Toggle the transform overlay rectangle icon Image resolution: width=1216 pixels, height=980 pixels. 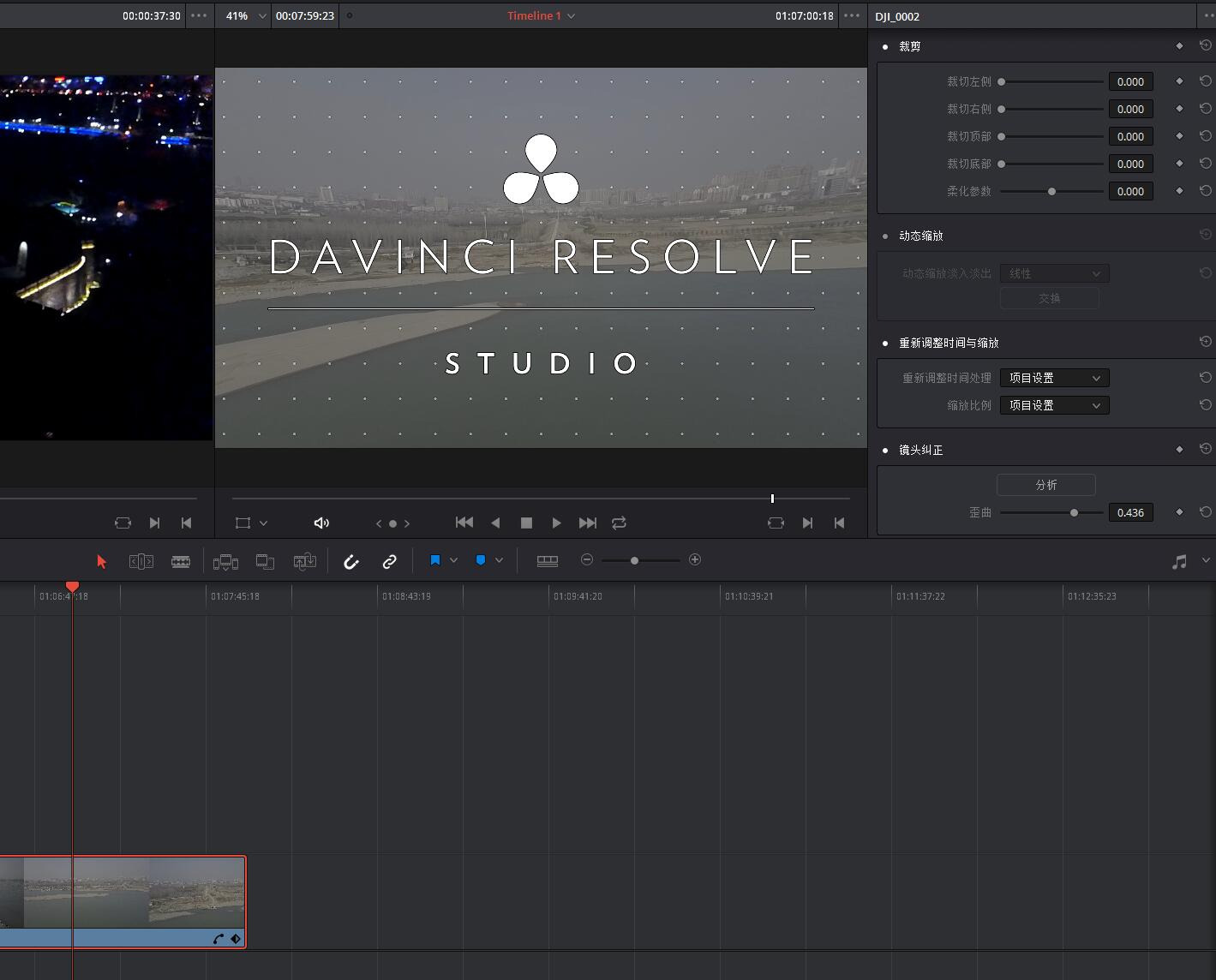pos(243,523)
